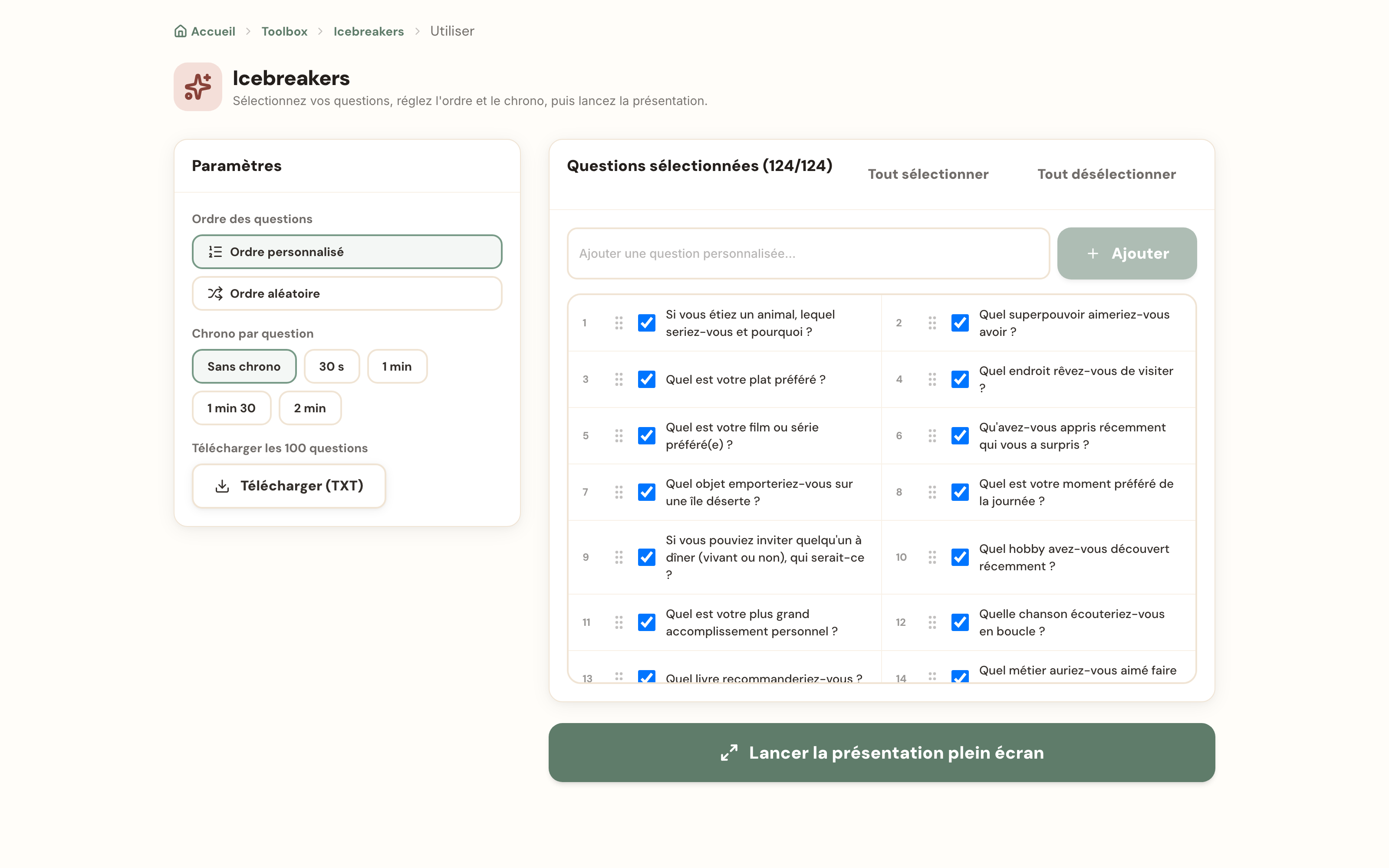The image size is (1389, 868).
Task: Click the text "Qu'avez-vous appris récemment qui vous a surpris ?"
Action: pos(1072,436)
